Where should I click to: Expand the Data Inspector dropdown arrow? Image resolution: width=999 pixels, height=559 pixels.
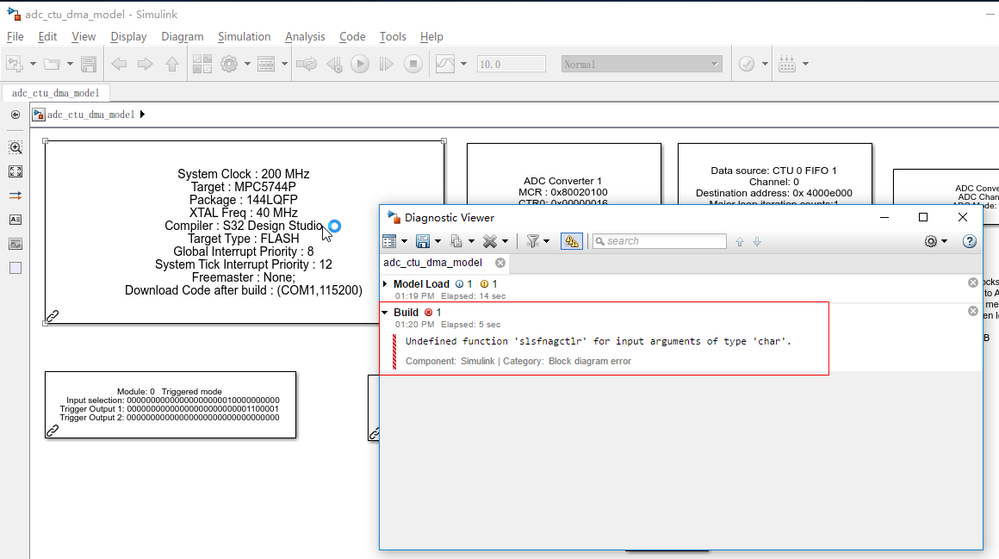tap(463, 64)
